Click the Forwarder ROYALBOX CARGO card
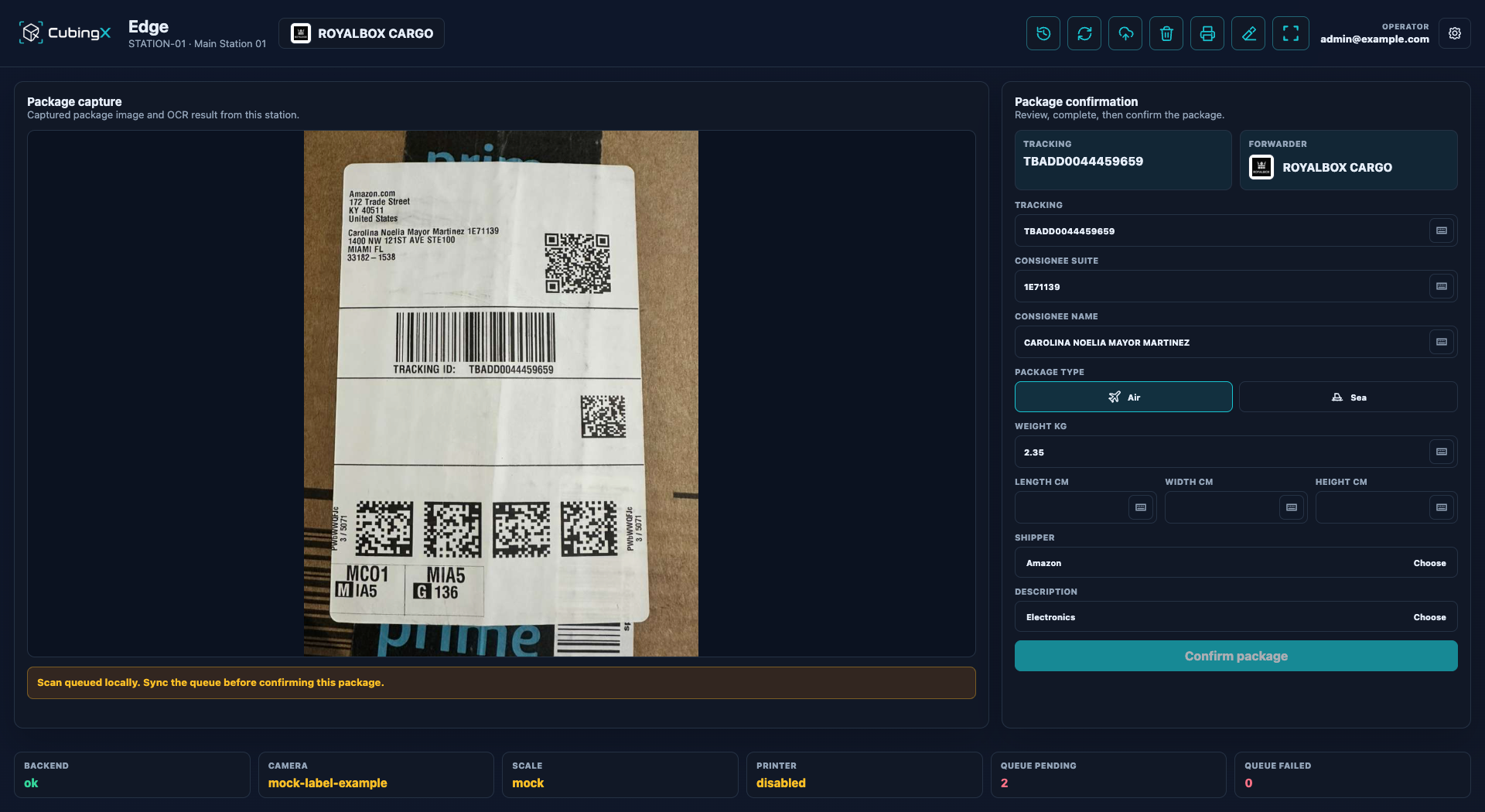The image size is (1485, 812). tap(1348, 160)
